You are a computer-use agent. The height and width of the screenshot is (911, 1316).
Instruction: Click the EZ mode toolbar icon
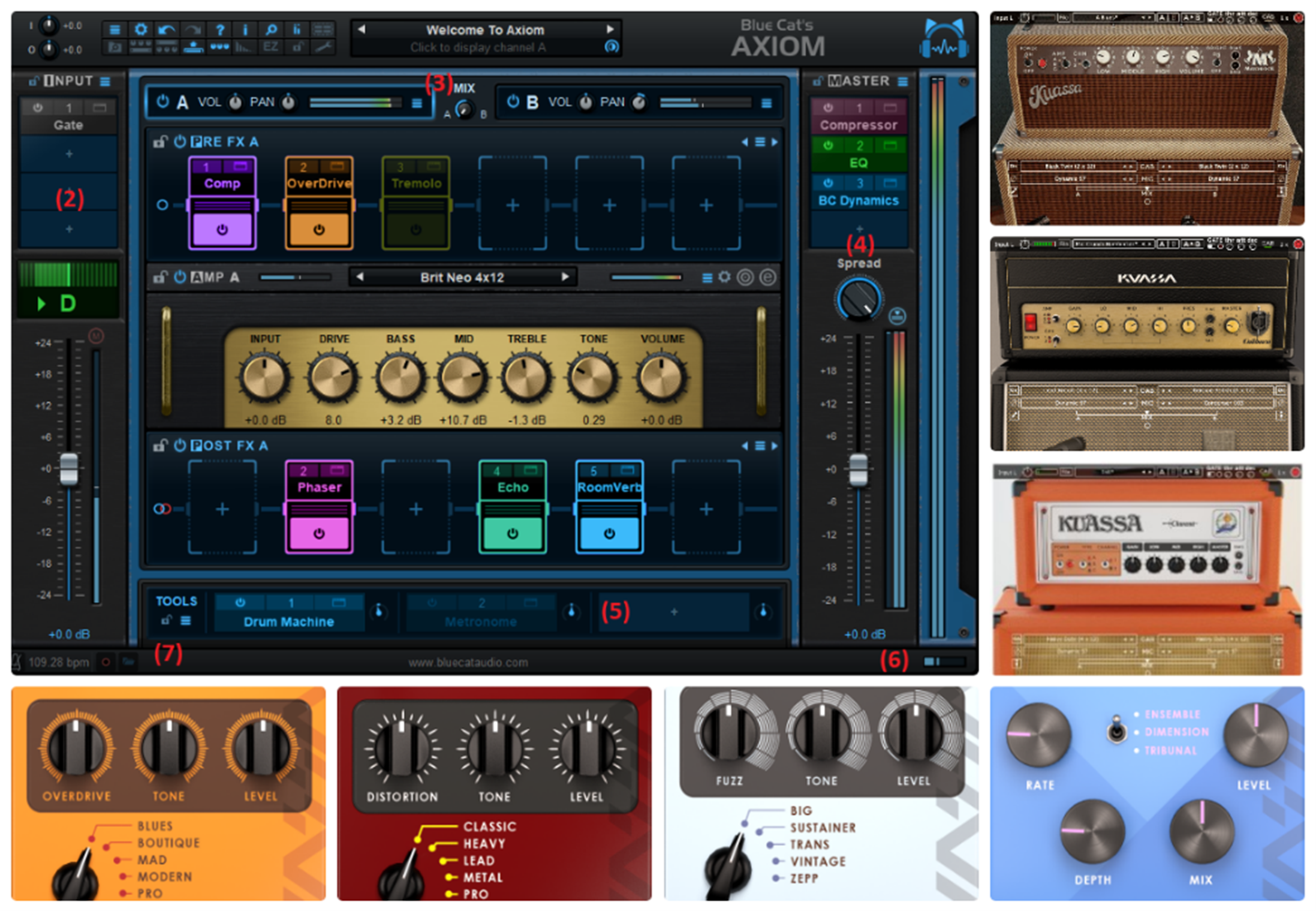(x=271, y=47)
